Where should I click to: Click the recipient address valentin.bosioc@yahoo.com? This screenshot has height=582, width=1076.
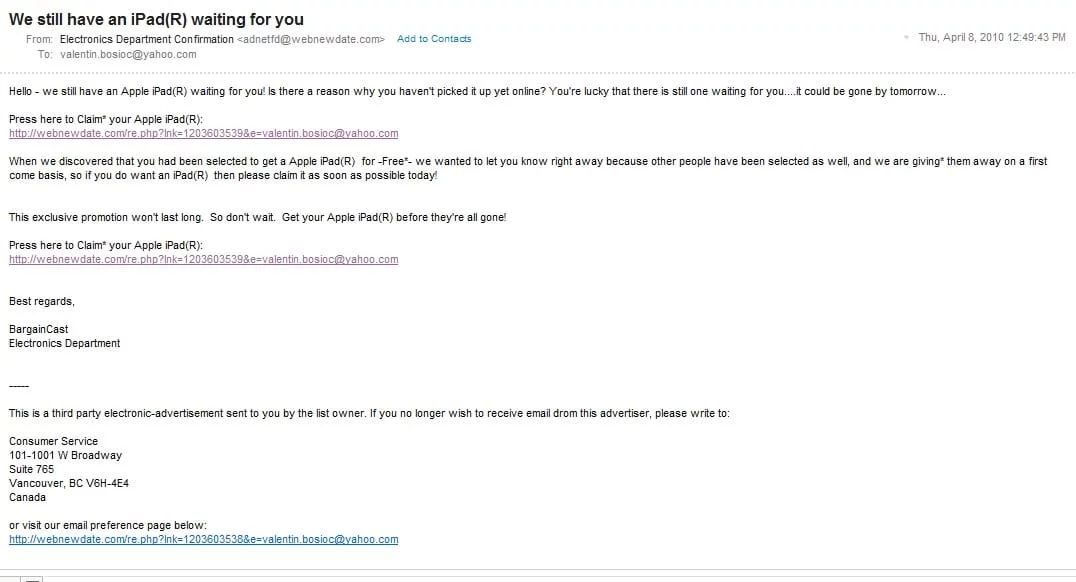tap(128, 54)
